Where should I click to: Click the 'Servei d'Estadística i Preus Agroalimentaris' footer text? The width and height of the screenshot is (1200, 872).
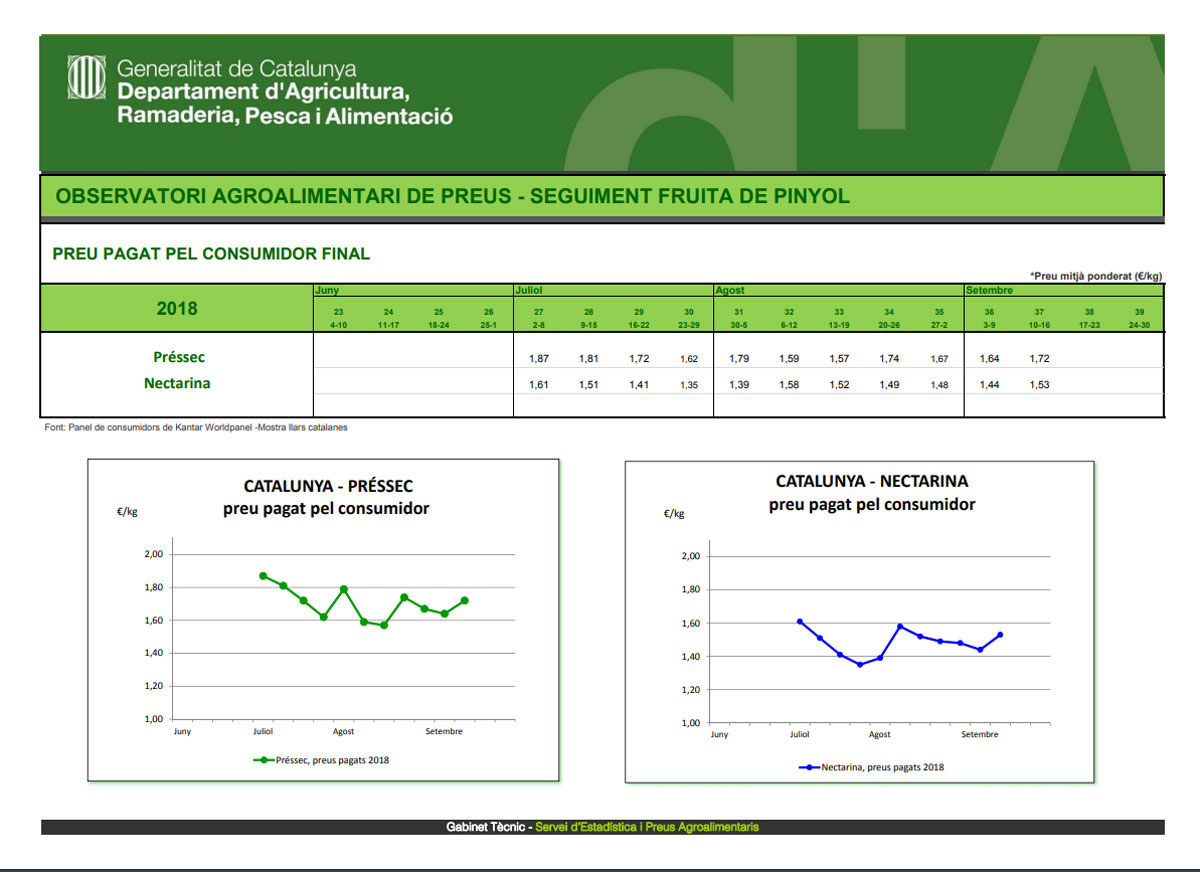tap(647, 827)
